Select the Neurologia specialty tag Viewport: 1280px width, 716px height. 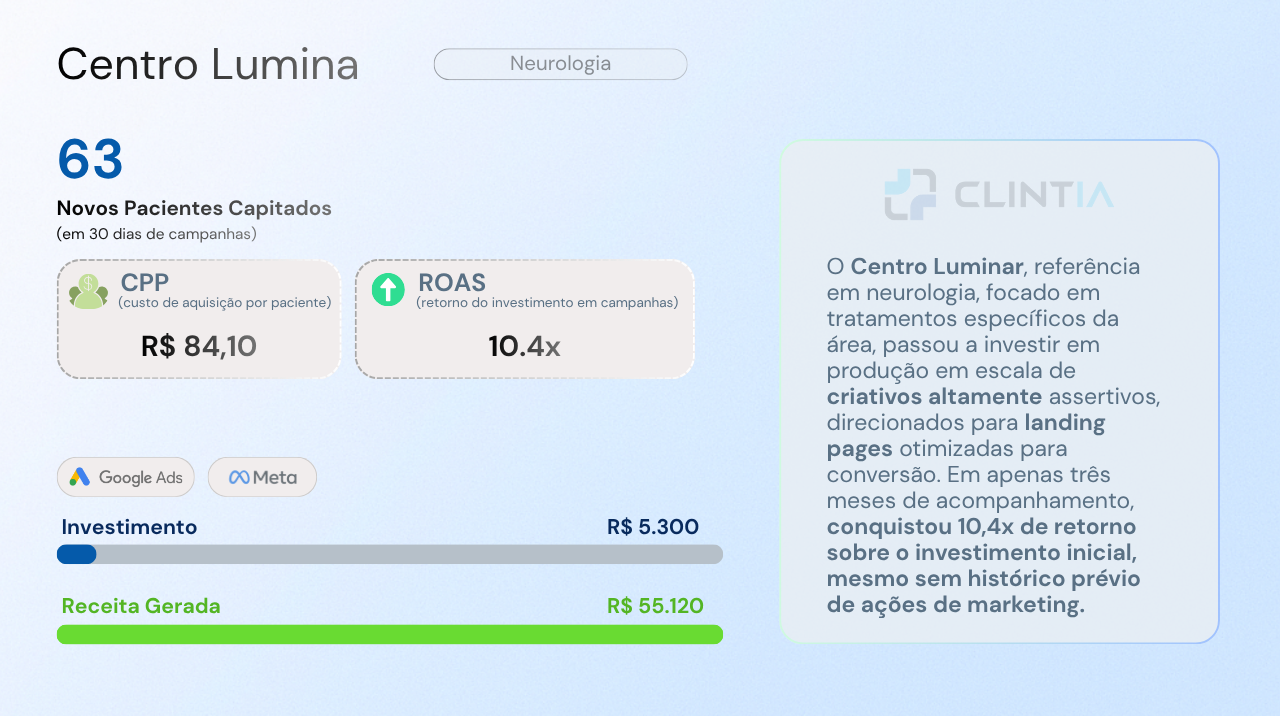560,64
